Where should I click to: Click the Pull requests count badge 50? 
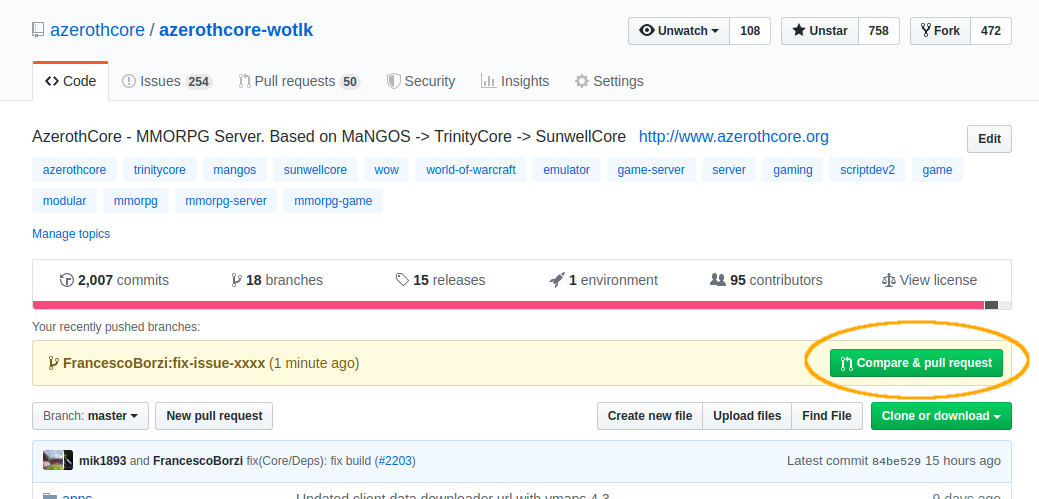[350, 82]
